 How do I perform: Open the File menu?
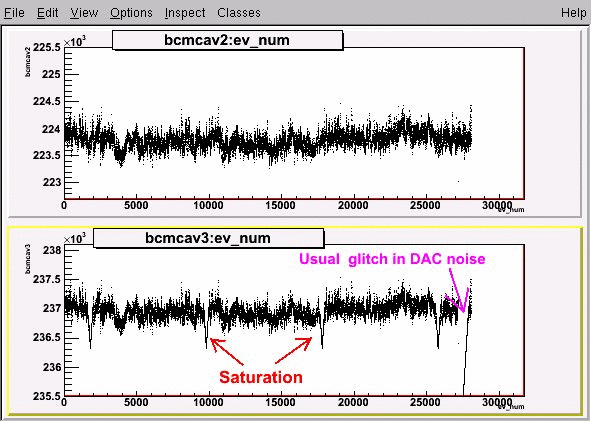(x=14, y=13)
